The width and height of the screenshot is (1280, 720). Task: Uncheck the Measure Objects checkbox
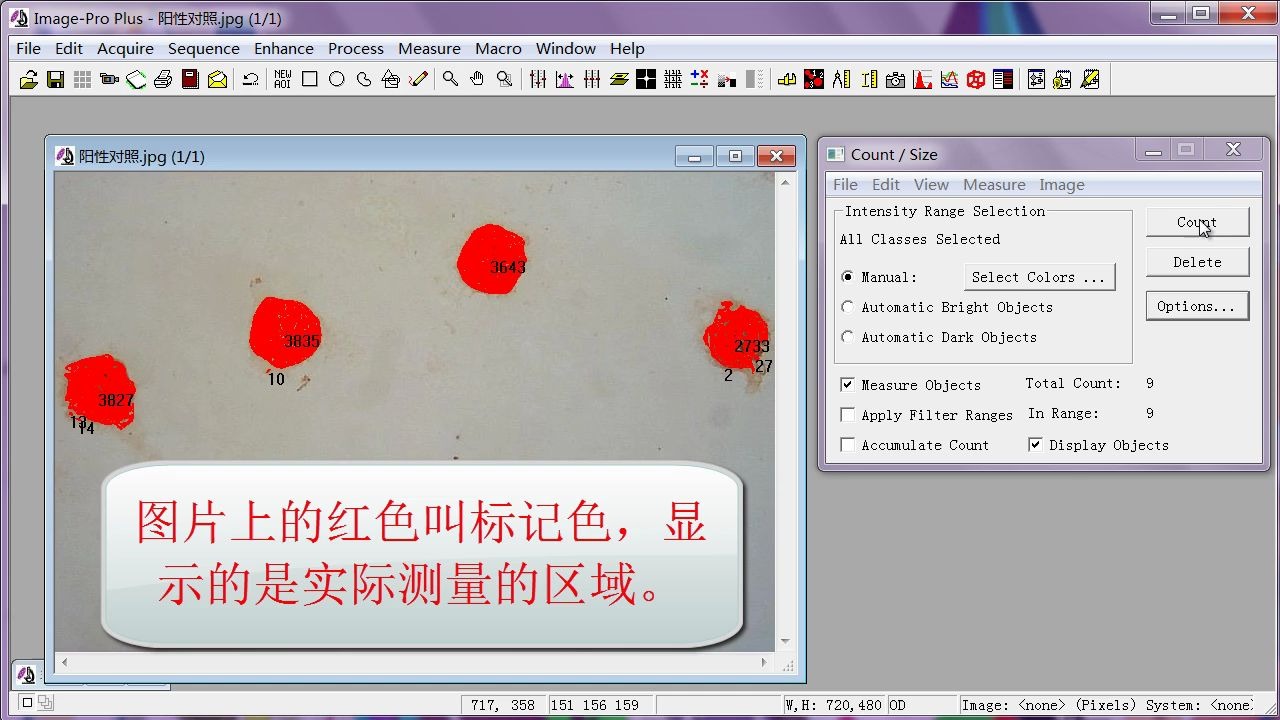(x=847, y=384)
